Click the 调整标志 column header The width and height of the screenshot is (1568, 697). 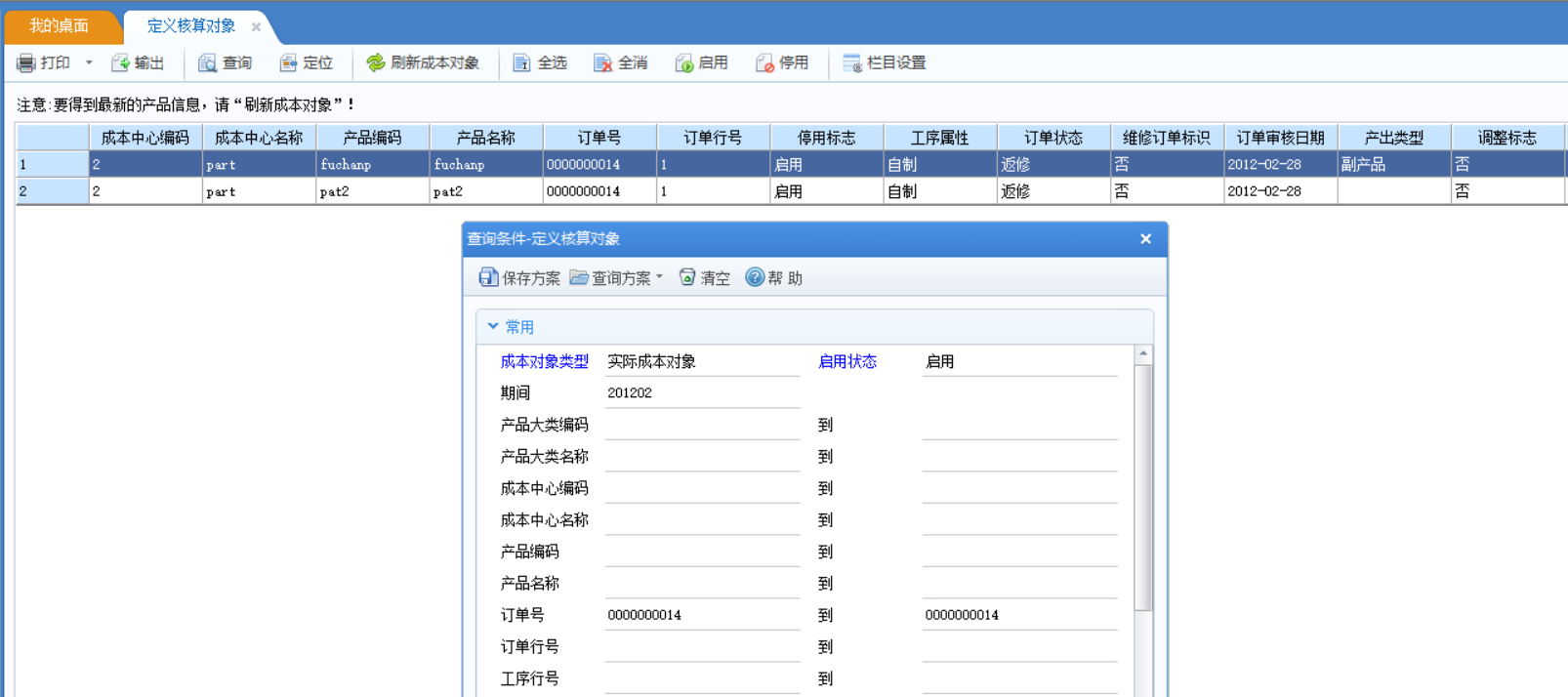tap(1507, 138)
